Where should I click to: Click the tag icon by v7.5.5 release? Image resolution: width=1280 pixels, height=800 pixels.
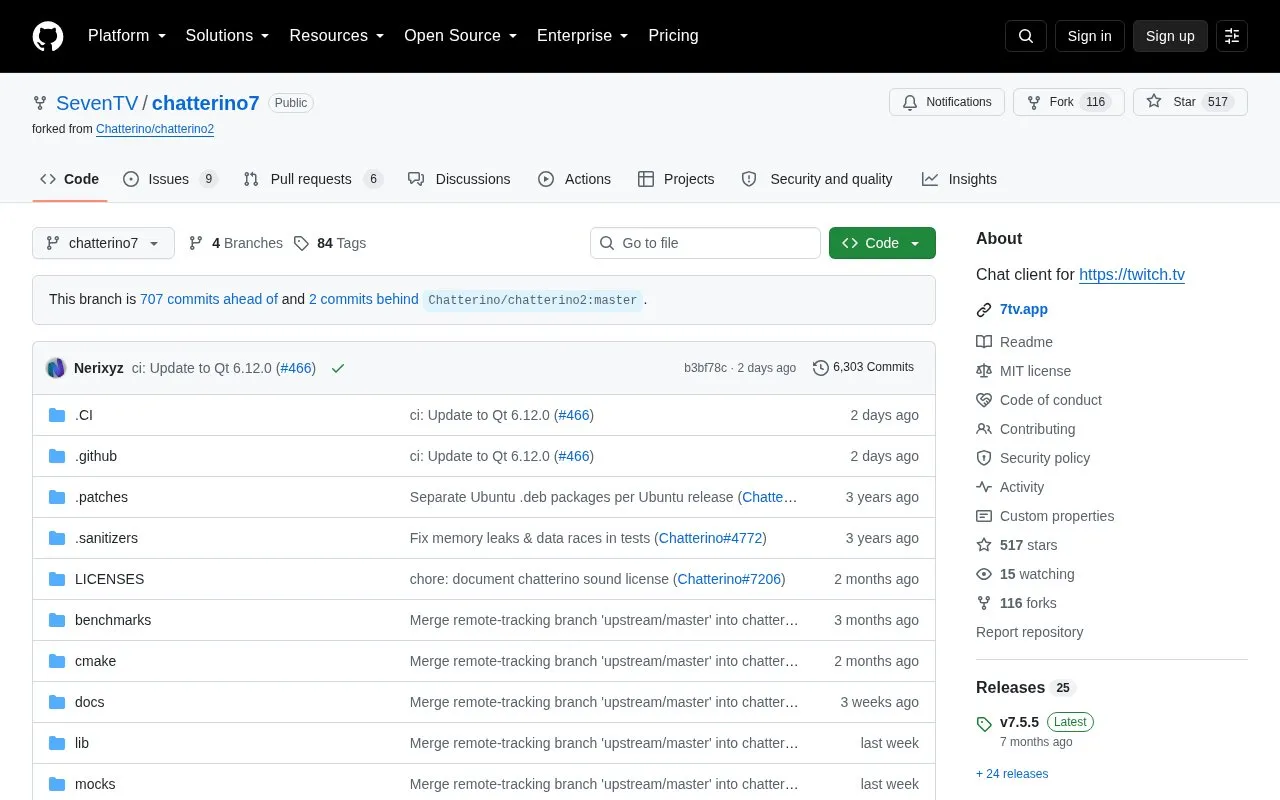click(984, 724)
